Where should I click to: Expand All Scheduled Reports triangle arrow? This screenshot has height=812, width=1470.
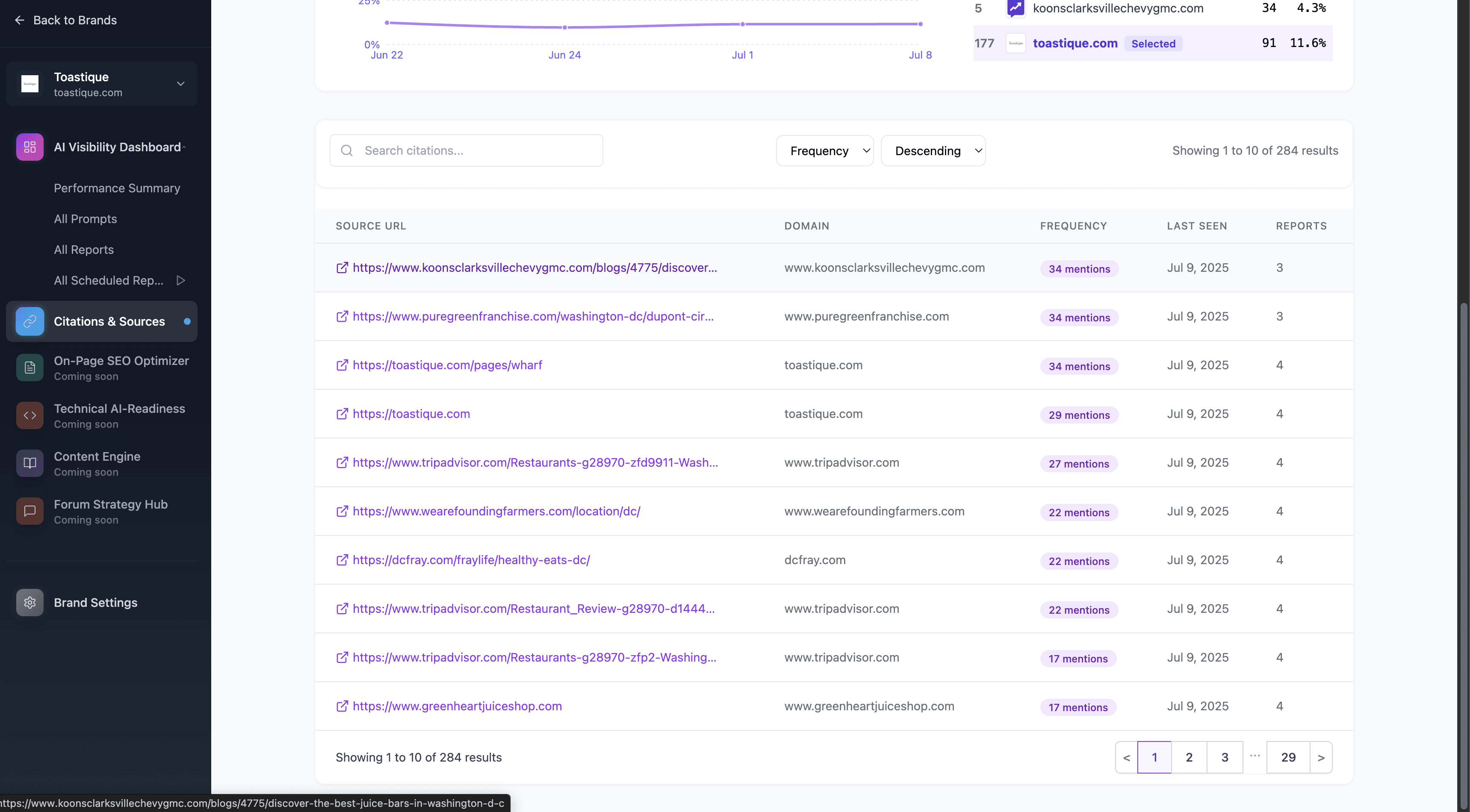tap(180, 280)
